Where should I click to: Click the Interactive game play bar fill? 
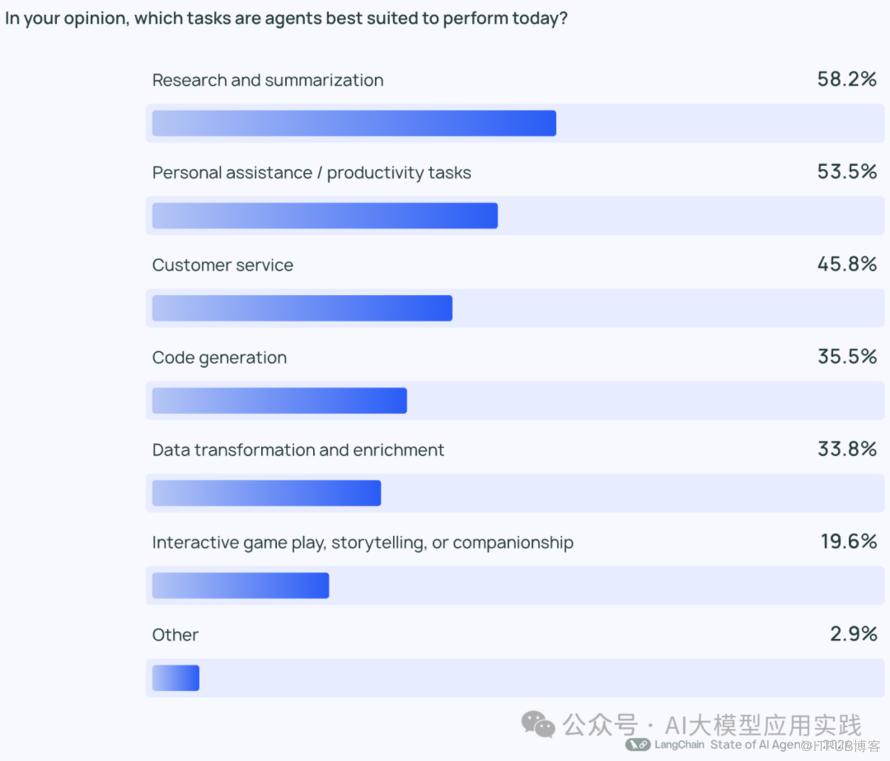pos(240,585)
